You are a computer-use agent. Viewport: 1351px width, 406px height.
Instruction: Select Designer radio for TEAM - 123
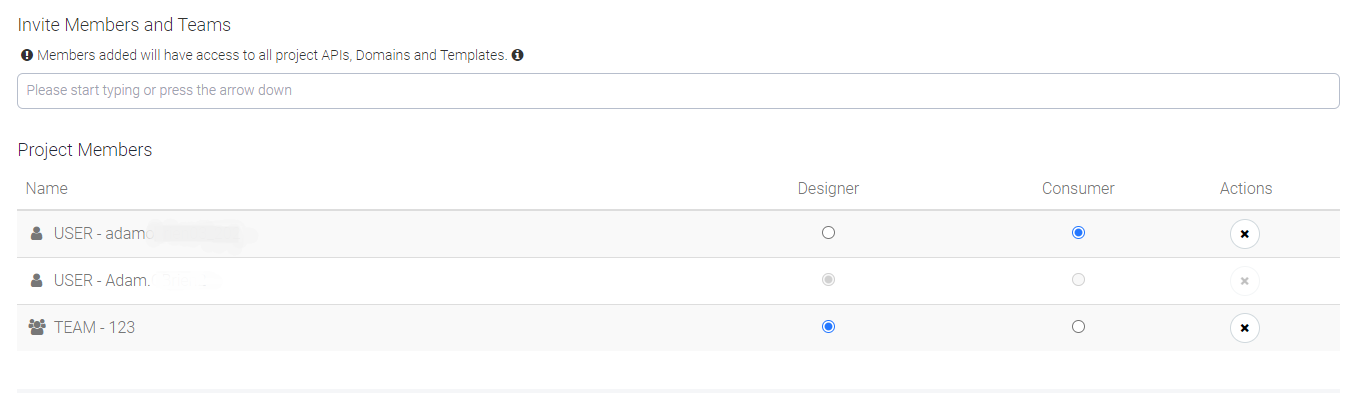tap(828, 327)
